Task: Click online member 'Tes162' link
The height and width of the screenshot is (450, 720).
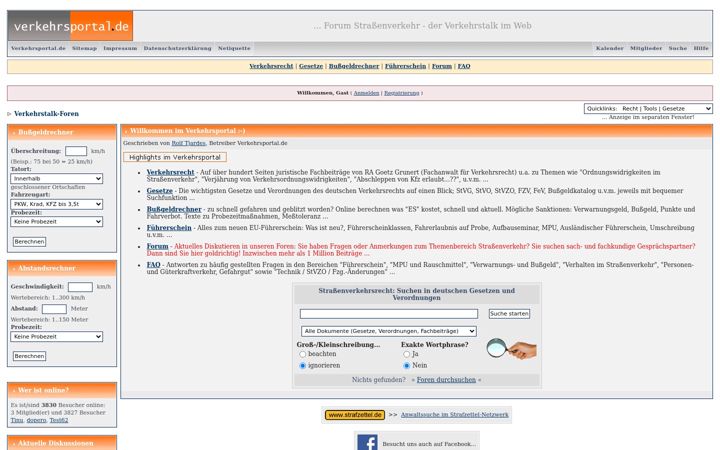Action: 59,420
